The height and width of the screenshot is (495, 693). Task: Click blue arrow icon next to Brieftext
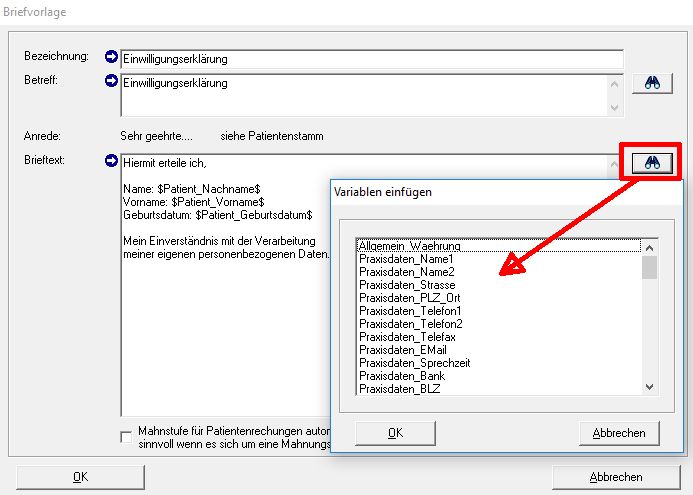point(112,160)
